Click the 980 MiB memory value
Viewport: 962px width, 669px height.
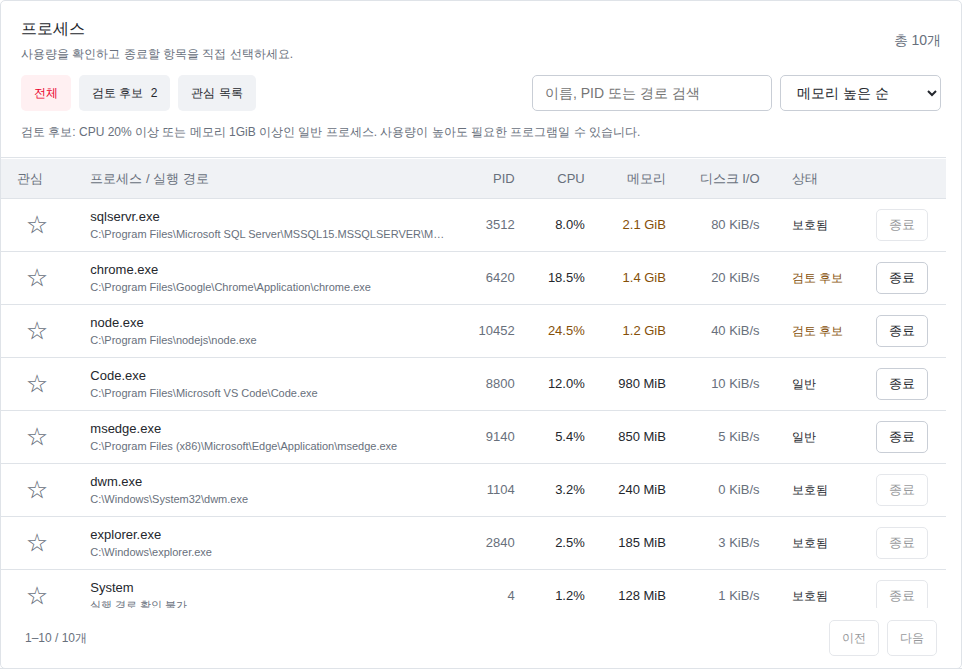(x=642, y=384)
